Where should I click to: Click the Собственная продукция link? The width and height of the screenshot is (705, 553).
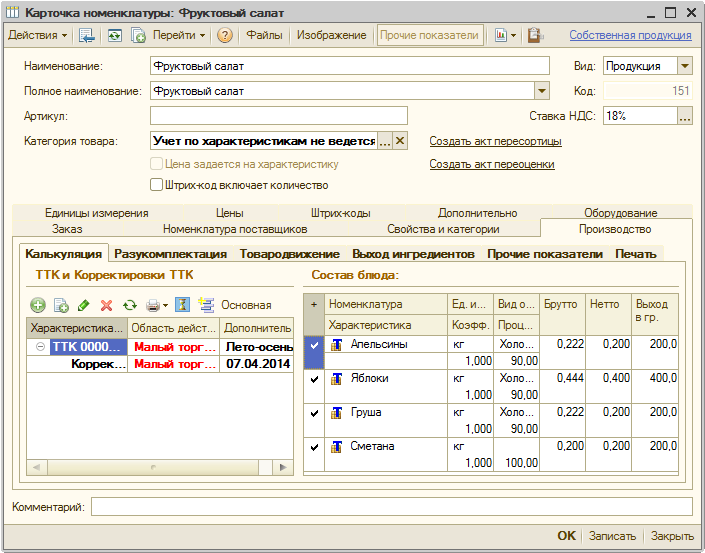630,35
